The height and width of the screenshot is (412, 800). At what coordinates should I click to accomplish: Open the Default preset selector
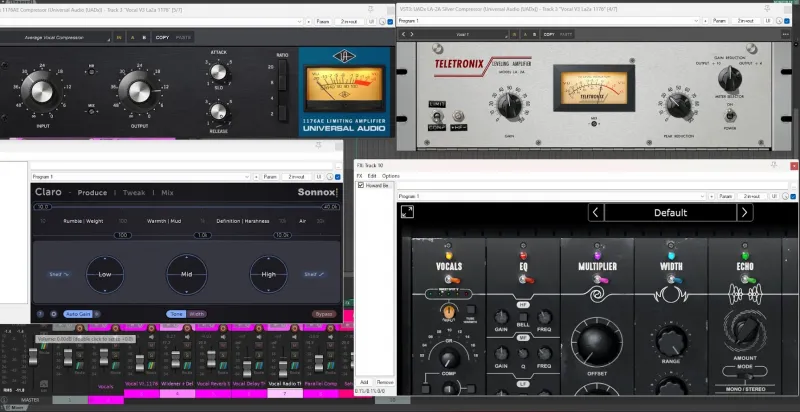(x=670, y=213)
